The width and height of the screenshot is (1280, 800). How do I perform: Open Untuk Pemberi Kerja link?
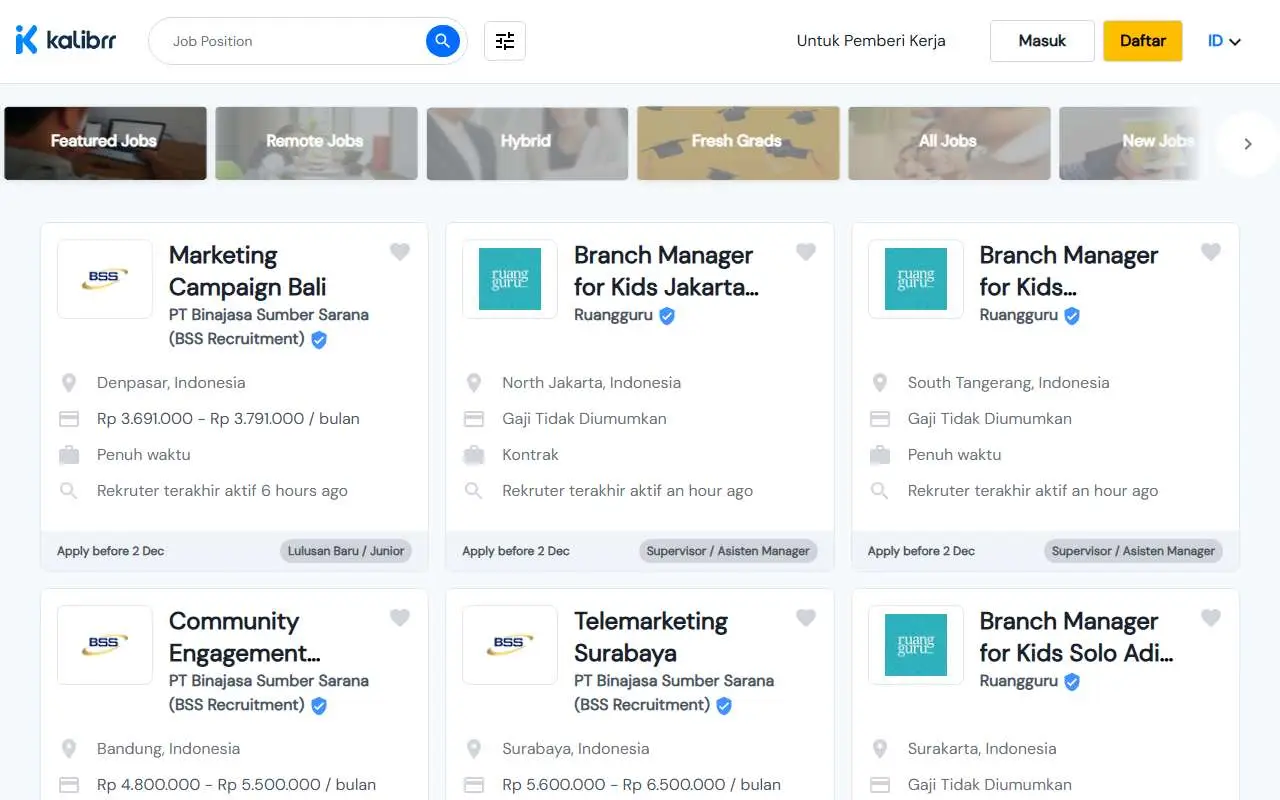[x=871, y=41]
